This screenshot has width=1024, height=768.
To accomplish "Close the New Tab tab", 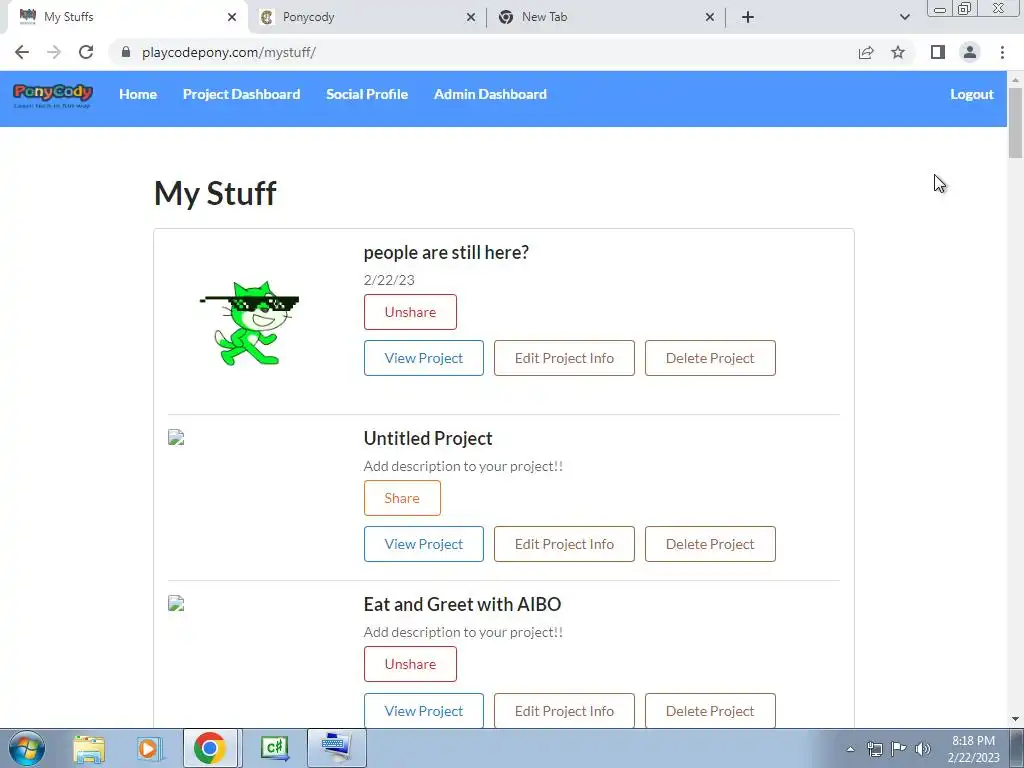I will (x=710, y=17).
